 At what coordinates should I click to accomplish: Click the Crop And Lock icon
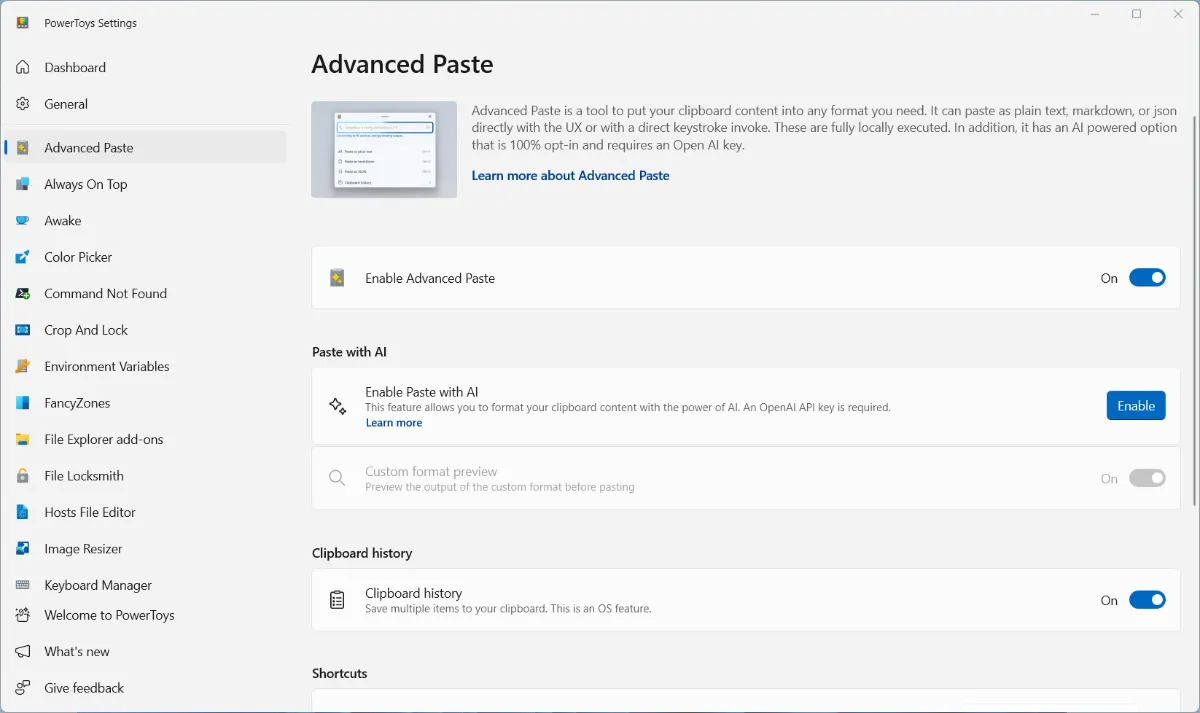[x=23, y=330]
